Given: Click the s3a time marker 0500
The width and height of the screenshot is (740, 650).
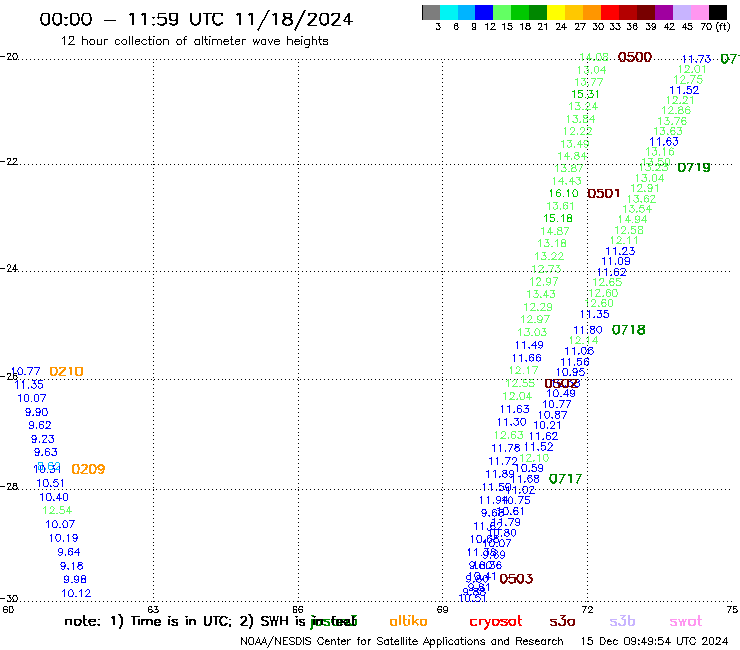Looking at the screenshot, I should (x=635, y=58).
